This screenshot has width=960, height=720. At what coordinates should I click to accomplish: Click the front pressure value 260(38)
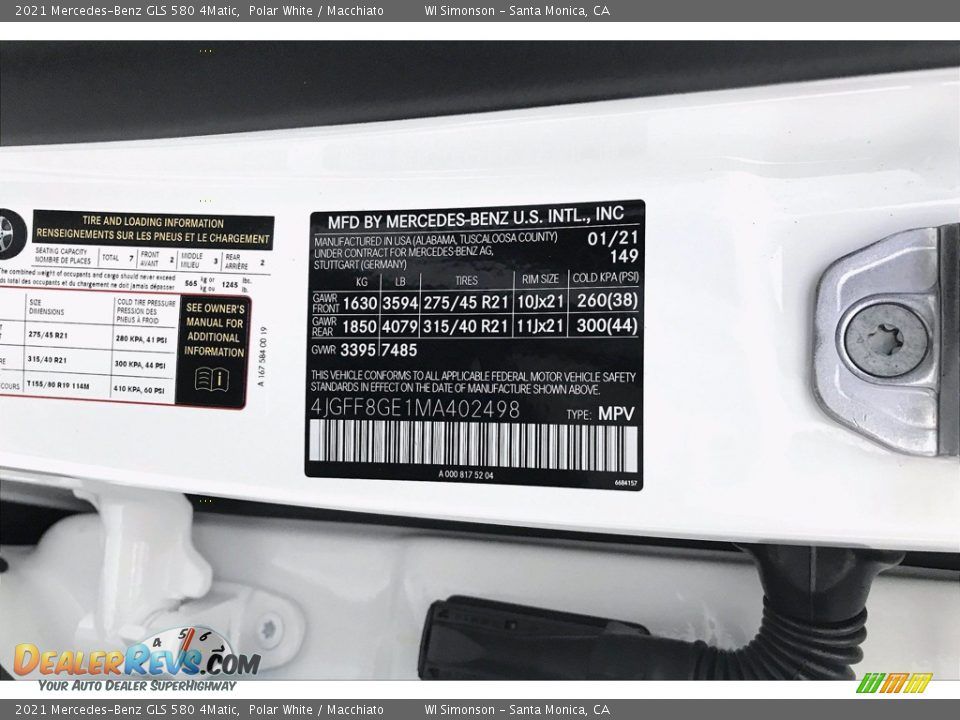click(x=607, y=300)
